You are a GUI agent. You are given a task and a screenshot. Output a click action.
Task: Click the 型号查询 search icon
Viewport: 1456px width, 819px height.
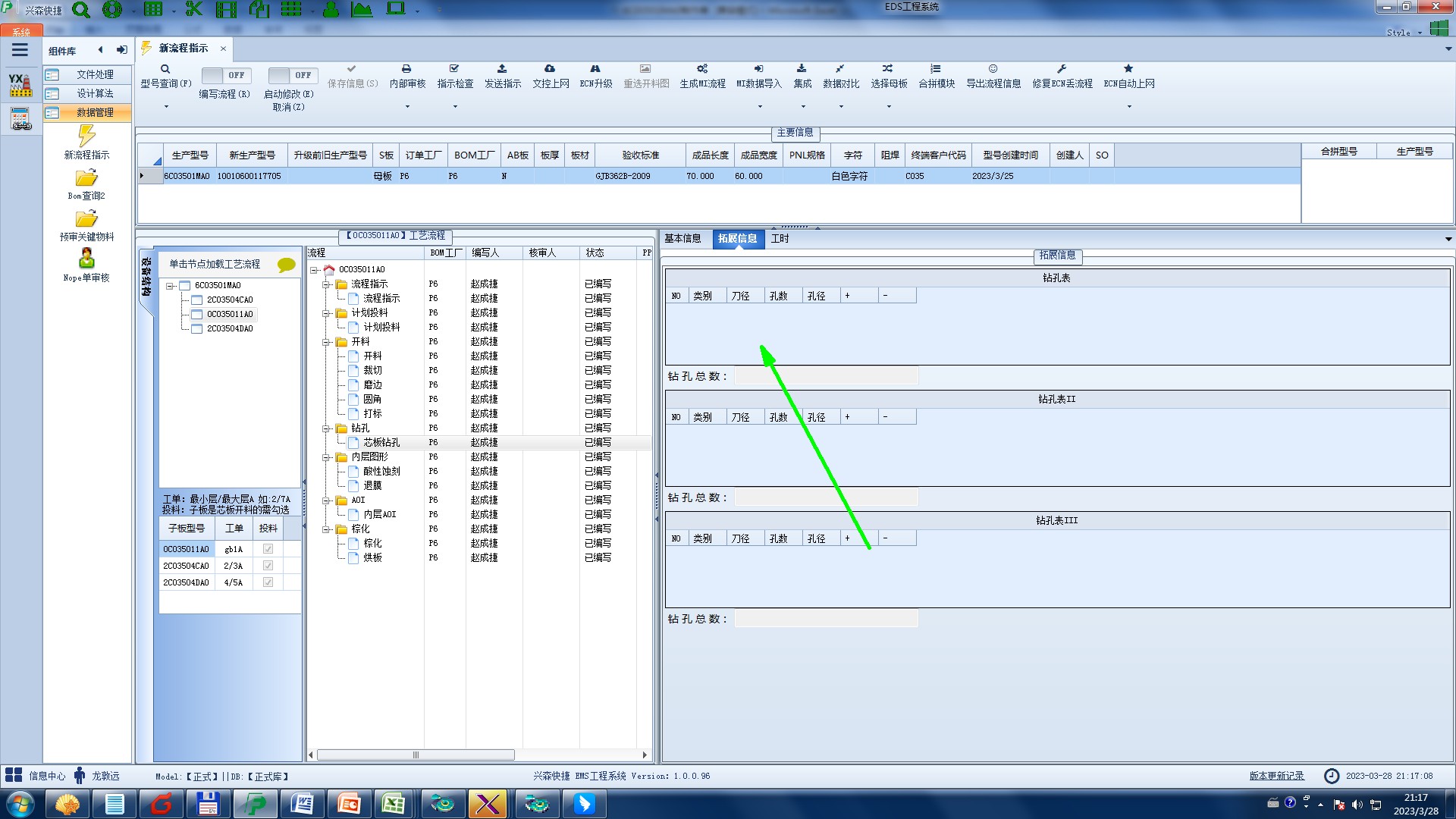pyautogui.click(x=165, y=69)
